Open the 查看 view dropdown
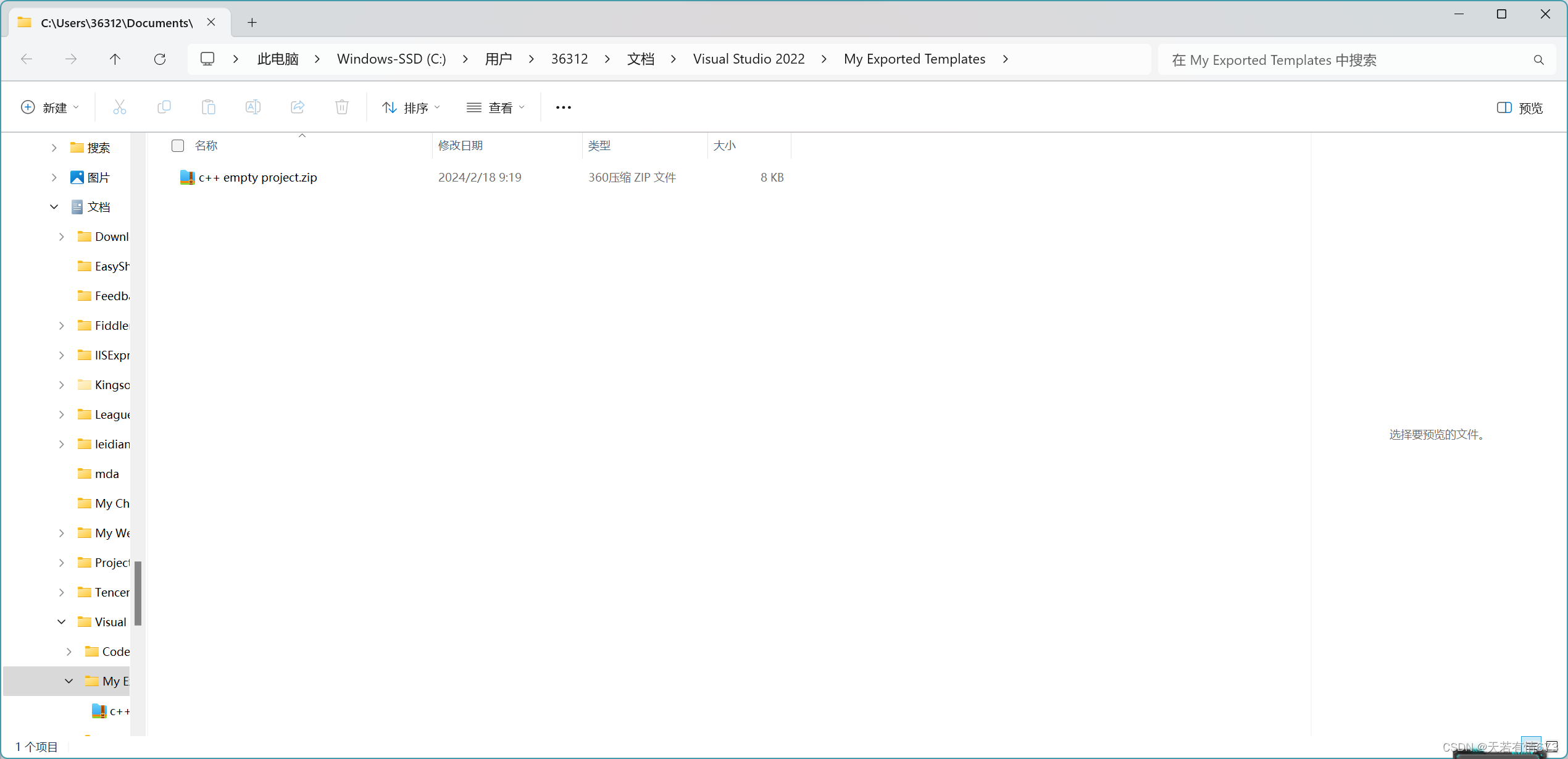This screenshot has width=1568, height=759. point(496,108)
